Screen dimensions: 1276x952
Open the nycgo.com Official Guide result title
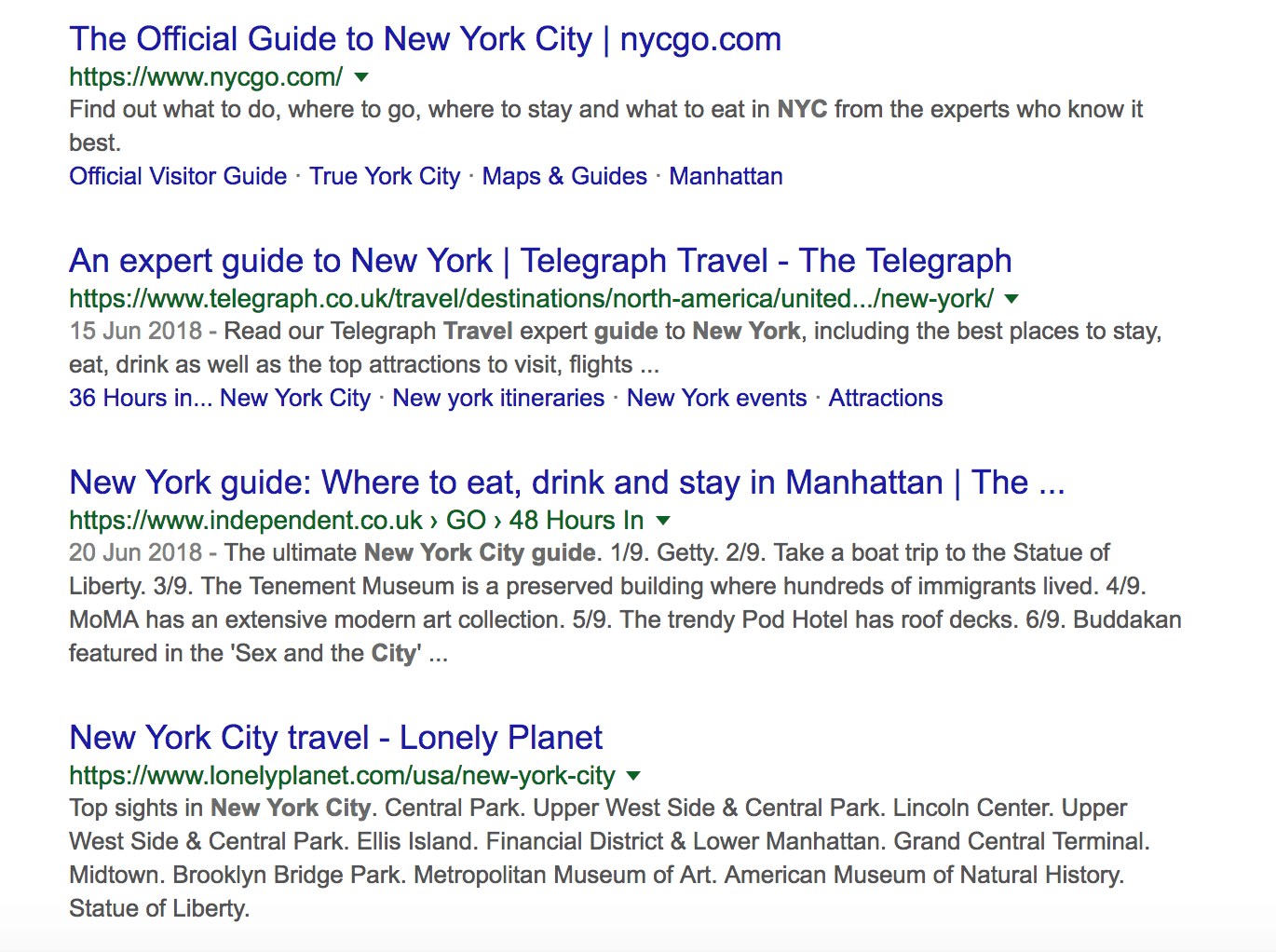(x=425, y=39)
